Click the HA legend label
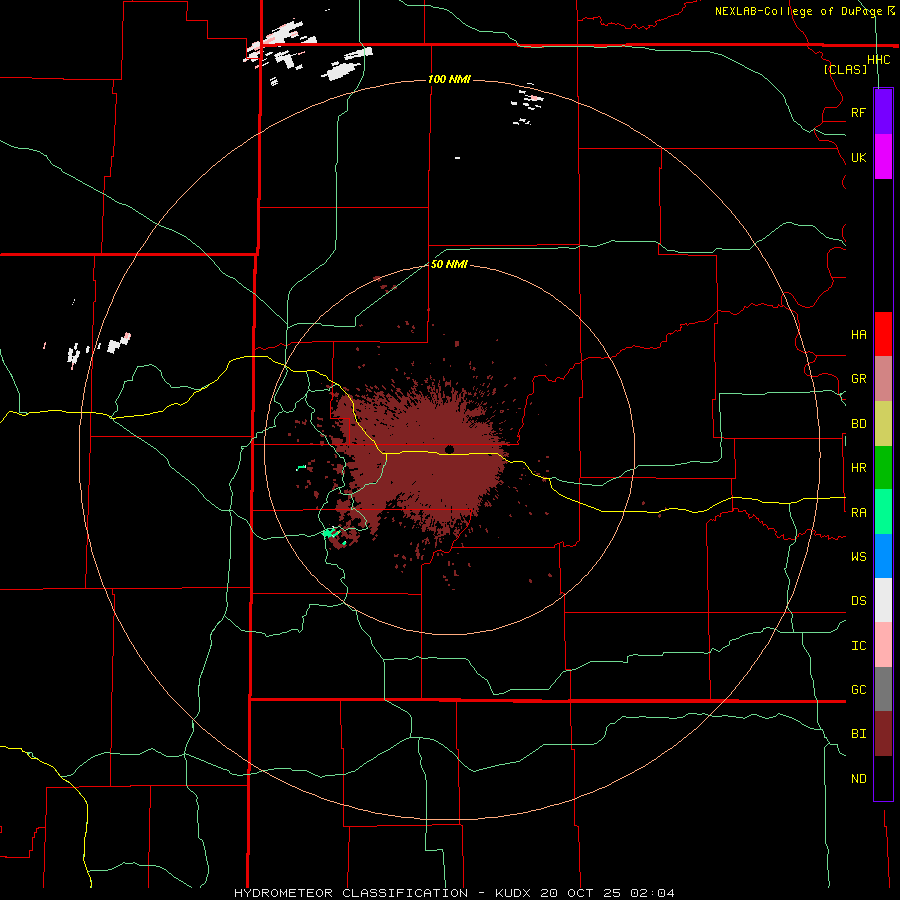Viewport: 900px width, 900px height. (859, 334)
